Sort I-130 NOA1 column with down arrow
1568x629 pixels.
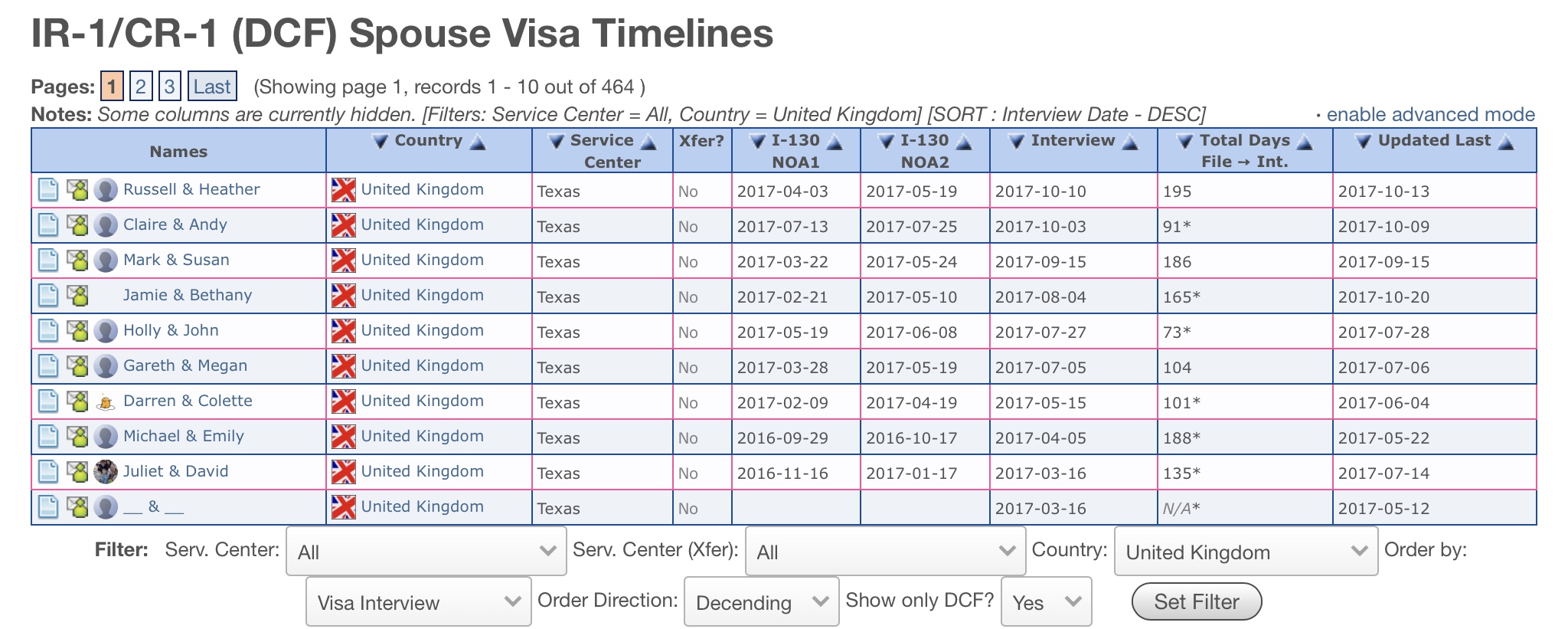coord(757,141)
